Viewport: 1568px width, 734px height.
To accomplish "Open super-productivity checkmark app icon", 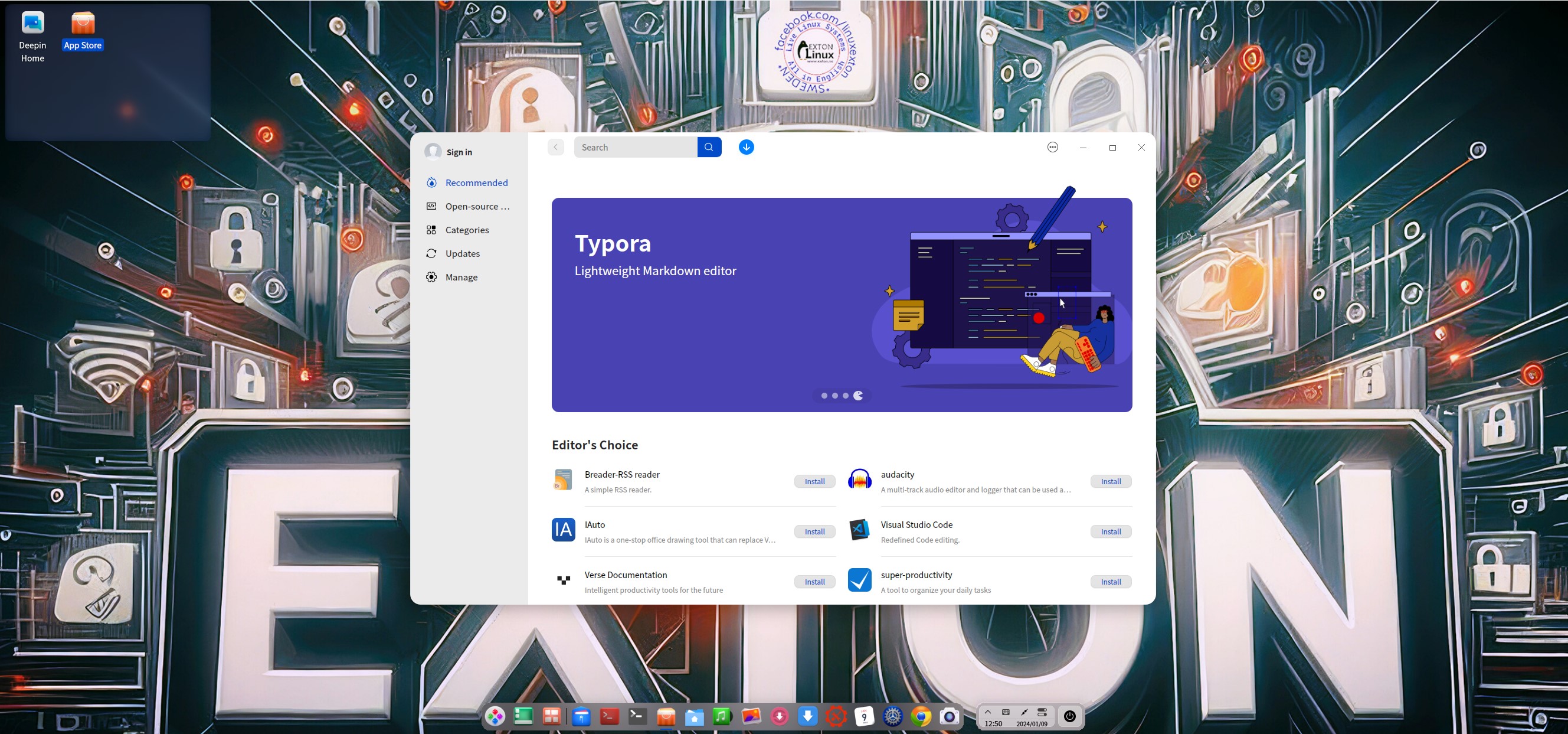I will 859,580.
